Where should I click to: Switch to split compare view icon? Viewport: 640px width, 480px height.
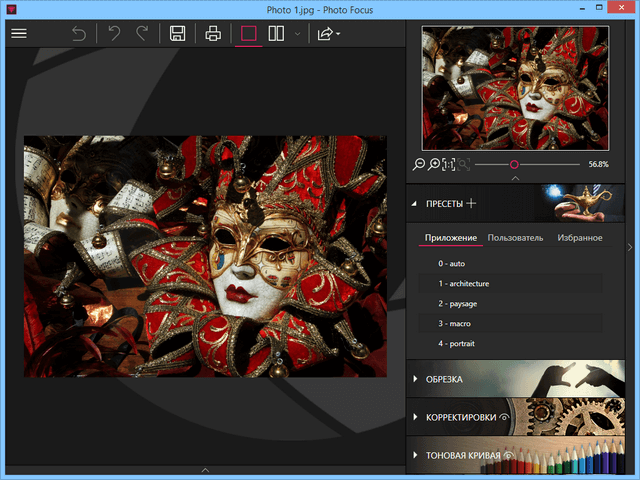pyautogui.click(x=276, y=34)
